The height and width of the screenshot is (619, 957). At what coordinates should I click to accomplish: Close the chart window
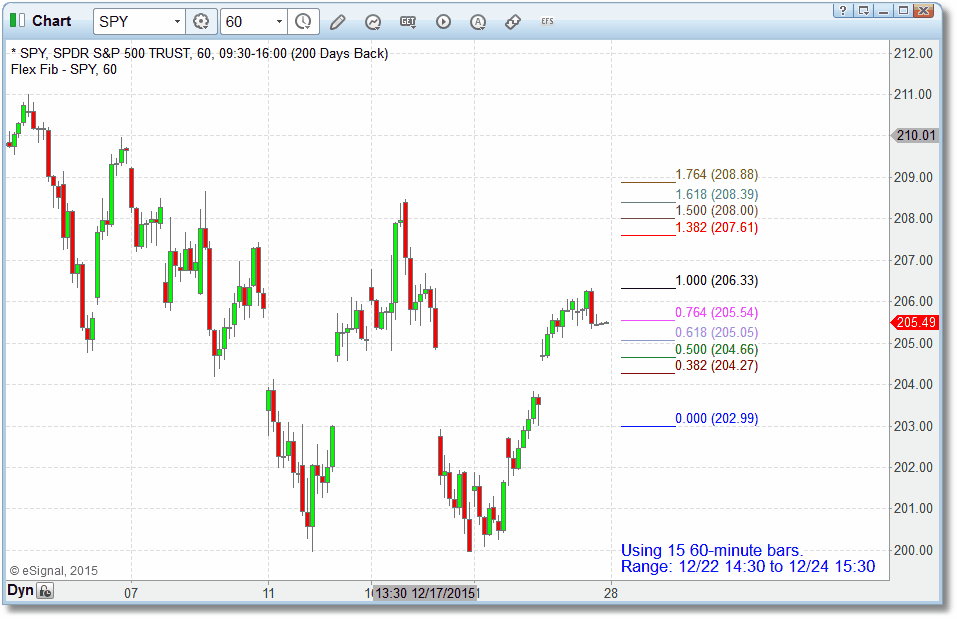pyautogui.click(x=924, y=10)
